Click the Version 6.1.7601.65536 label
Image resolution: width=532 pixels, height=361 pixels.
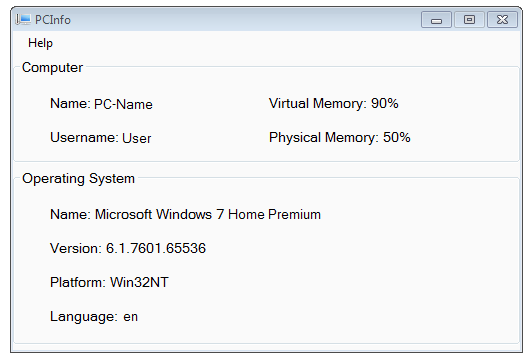128,248
